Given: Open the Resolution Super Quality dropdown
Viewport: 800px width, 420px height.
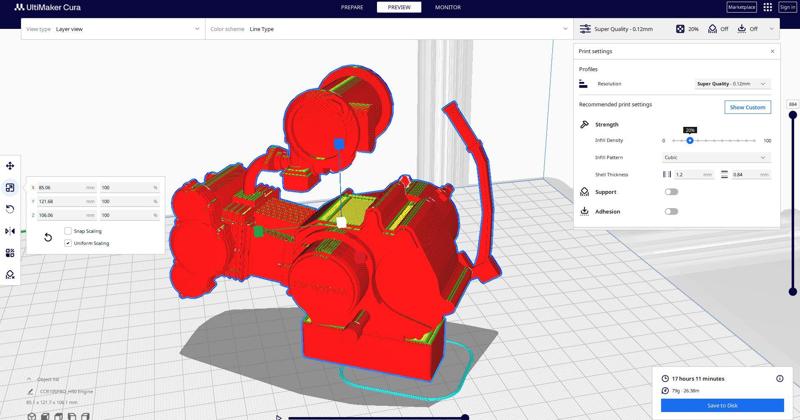Looking at the screenshot, I should click(732, 84).
